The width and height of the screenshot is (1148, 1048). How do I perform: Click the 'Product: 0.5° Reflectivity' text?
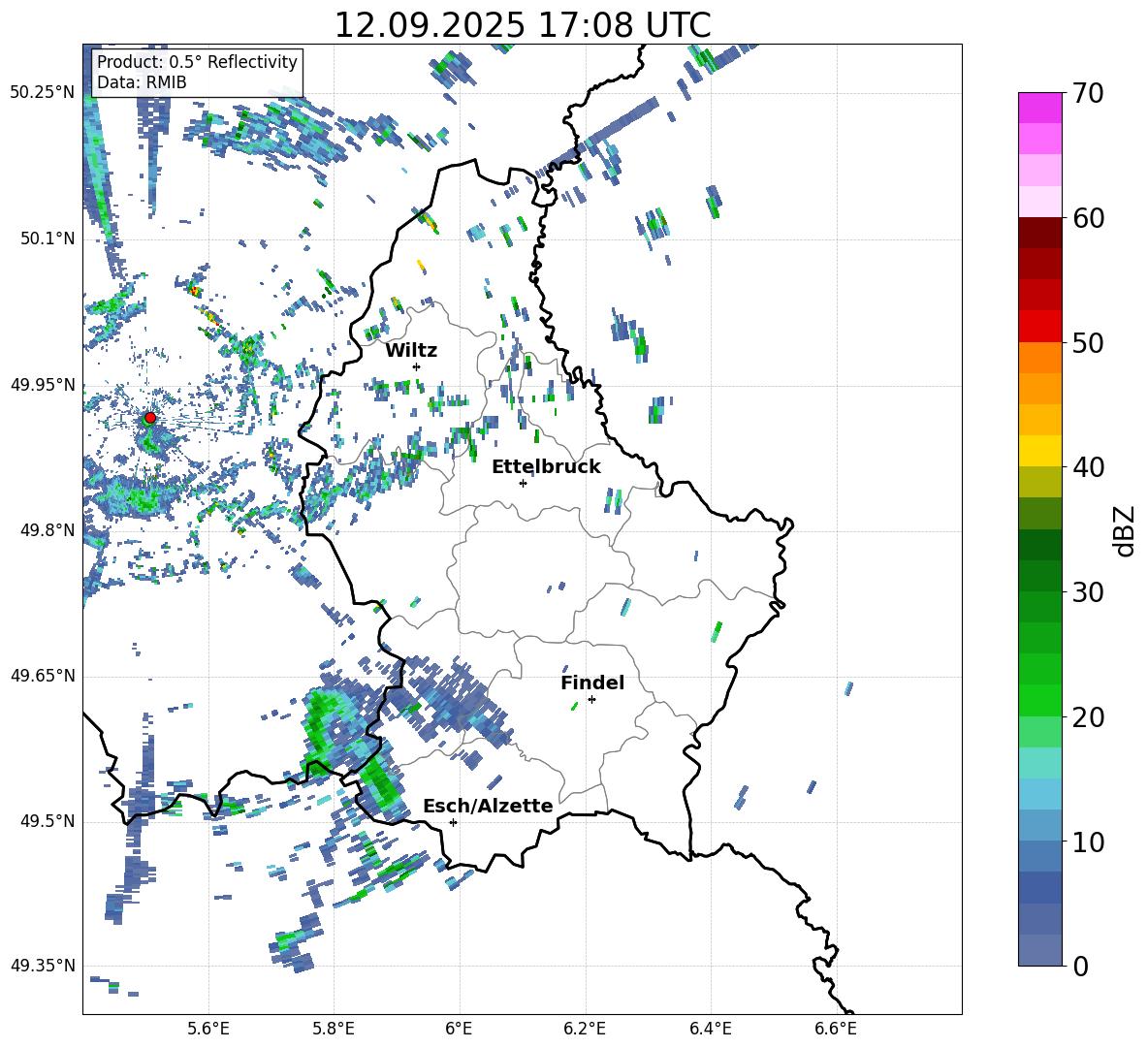(197, 61)
